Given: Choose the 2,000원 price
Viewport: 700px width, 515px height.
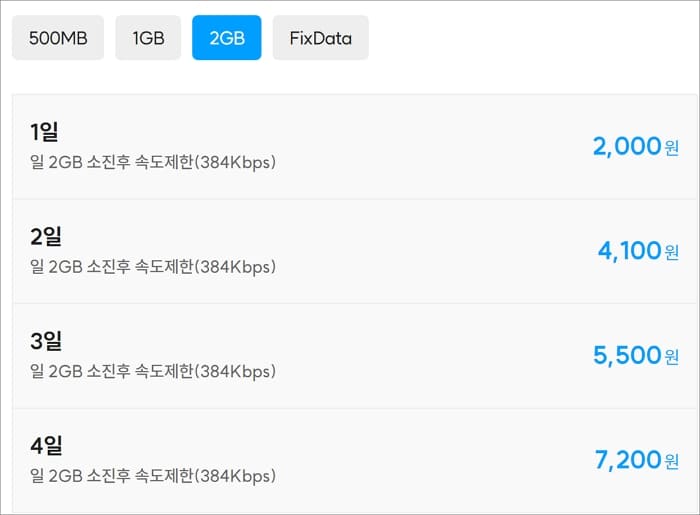Looking at the screenshot, I should 636,146.
